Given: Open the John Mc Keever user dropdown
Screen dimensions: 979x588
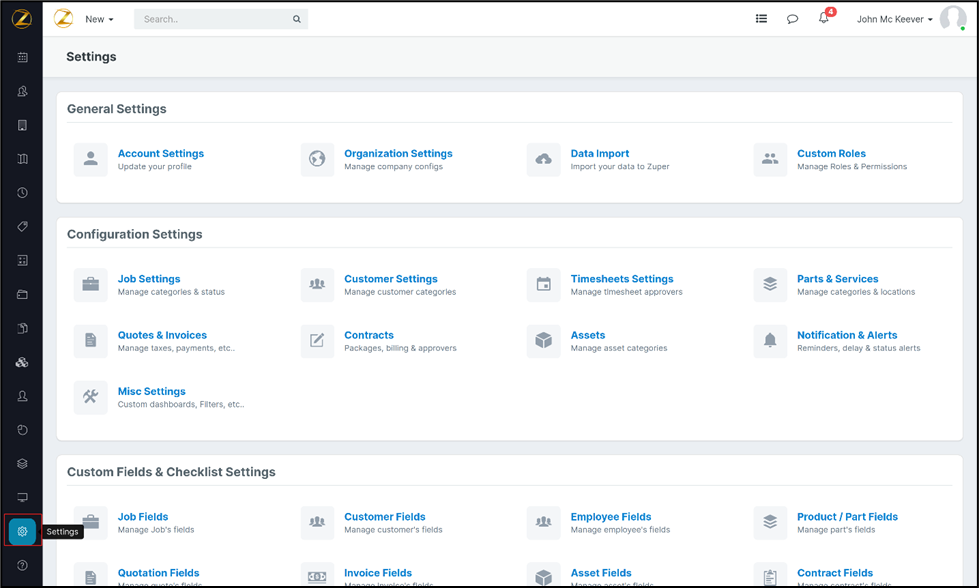Looking at the screenshot, I should (x=894, y=19).
